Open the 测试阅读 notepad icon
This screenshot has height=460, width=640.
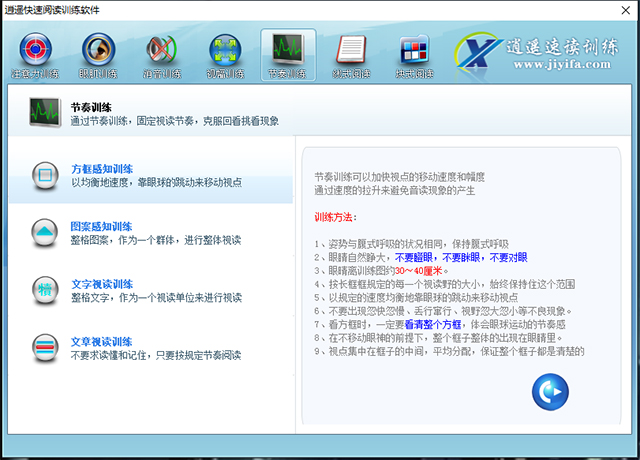[351, 49]
